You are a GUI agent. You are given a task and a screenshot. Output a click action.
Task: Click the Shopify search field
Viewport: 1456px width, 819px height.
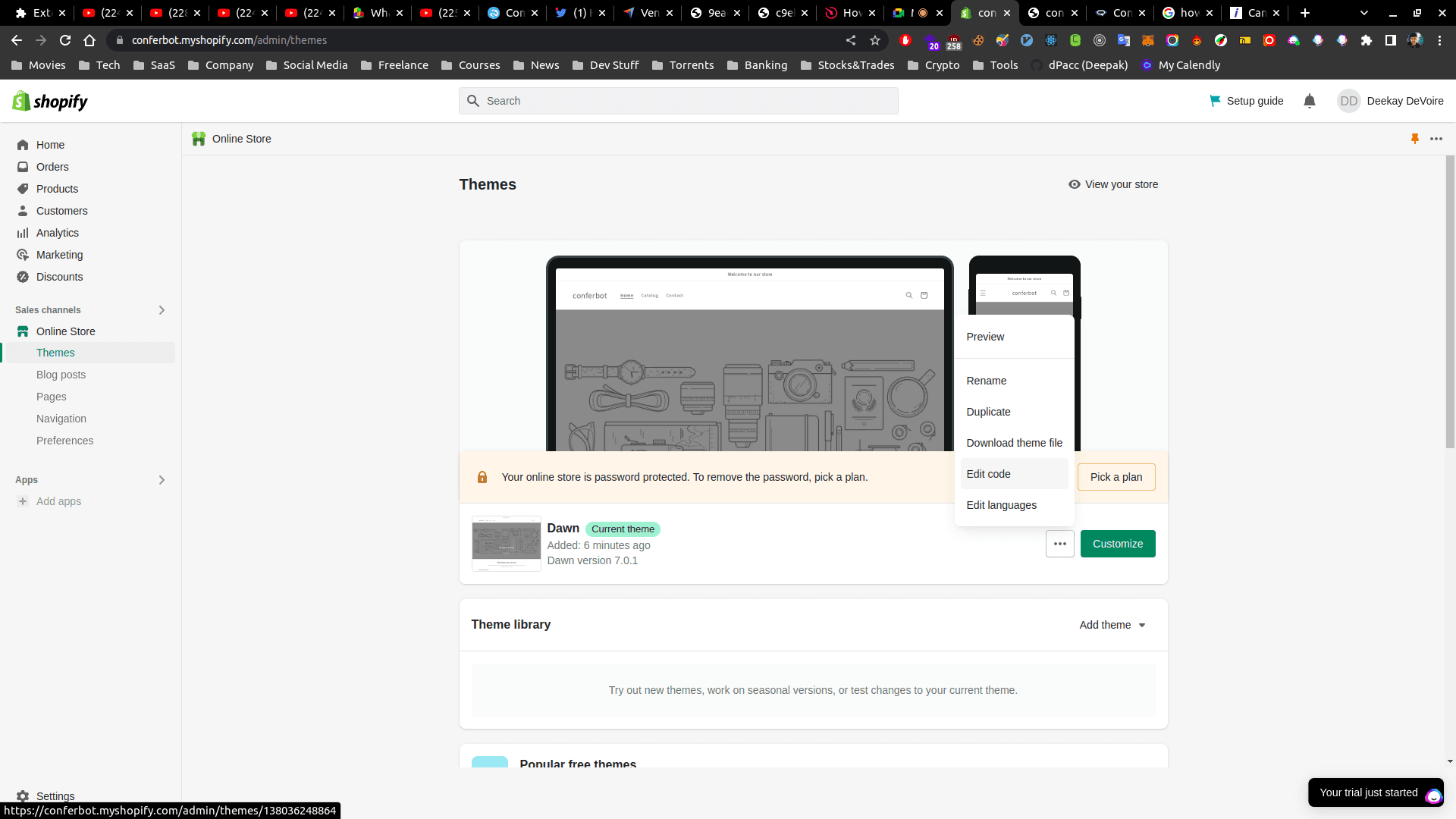point(678,101)
